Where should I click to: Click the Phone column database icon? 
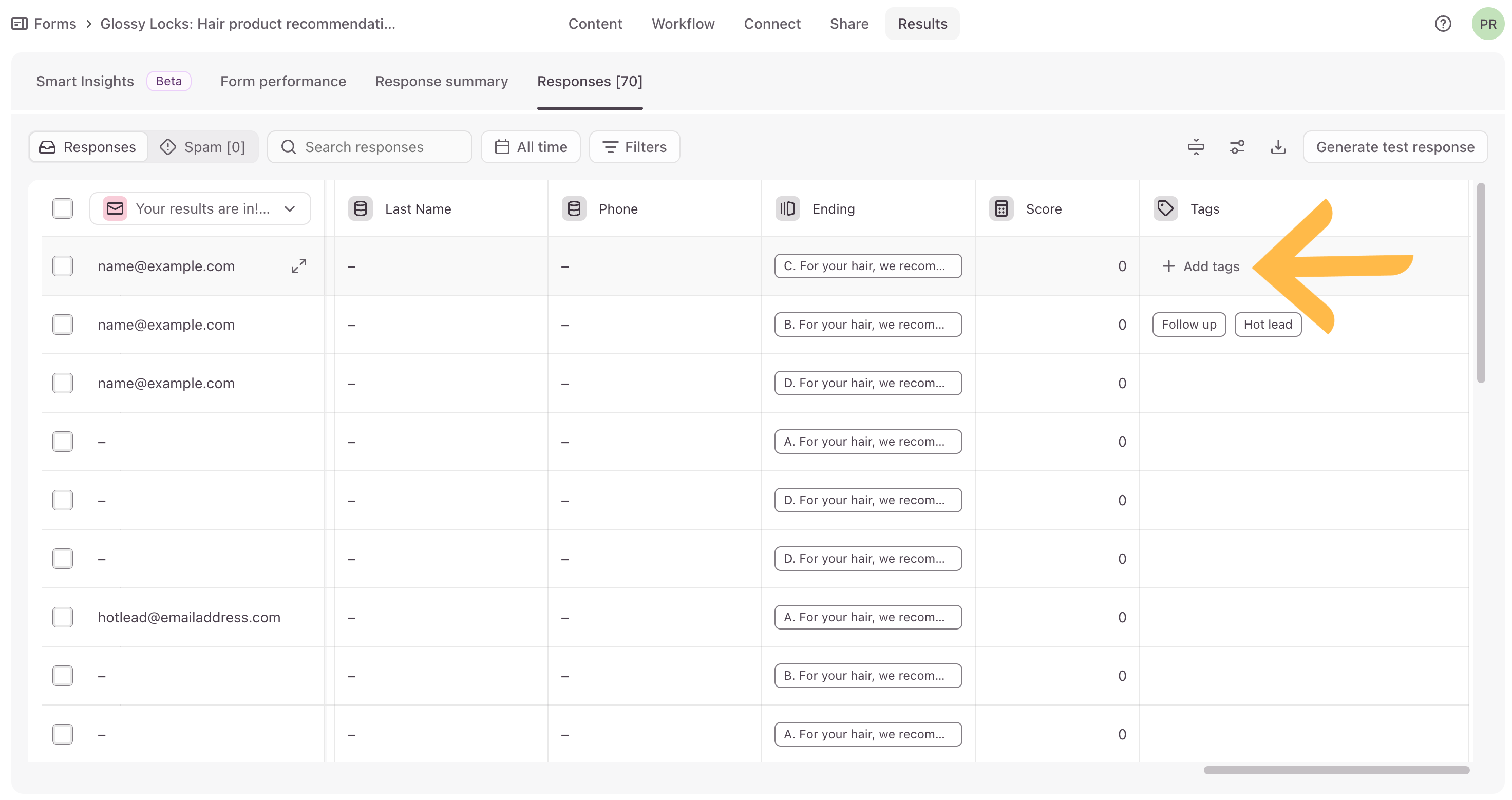coord(574,208)
